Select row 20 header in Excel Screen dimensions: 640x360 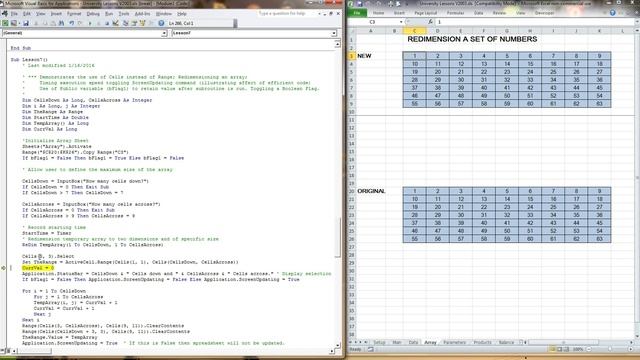click(x=351, y=191)
